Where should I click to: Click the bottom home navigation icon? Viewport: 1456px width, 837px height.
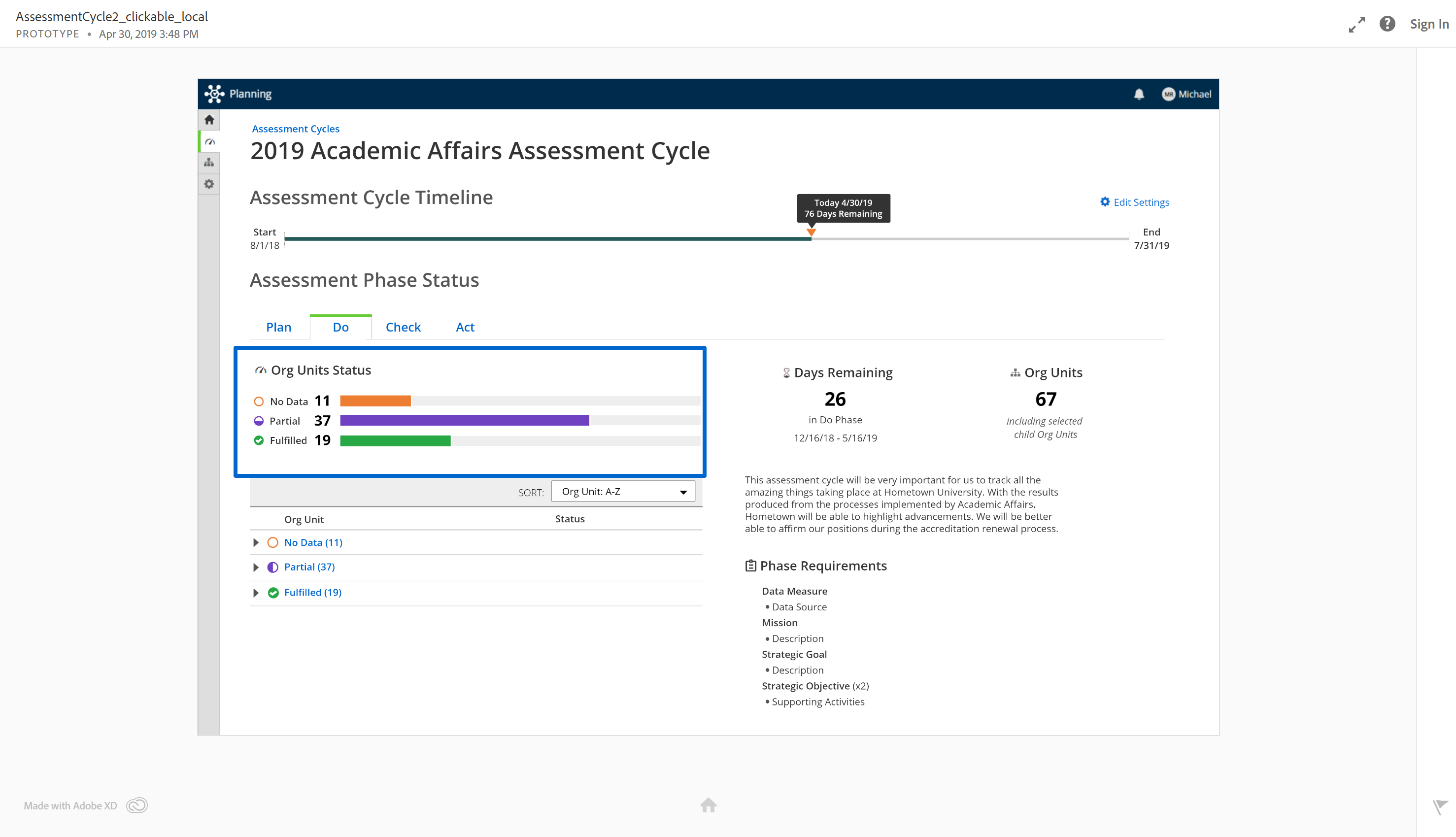pyautogui.click(x=708, y=805)
